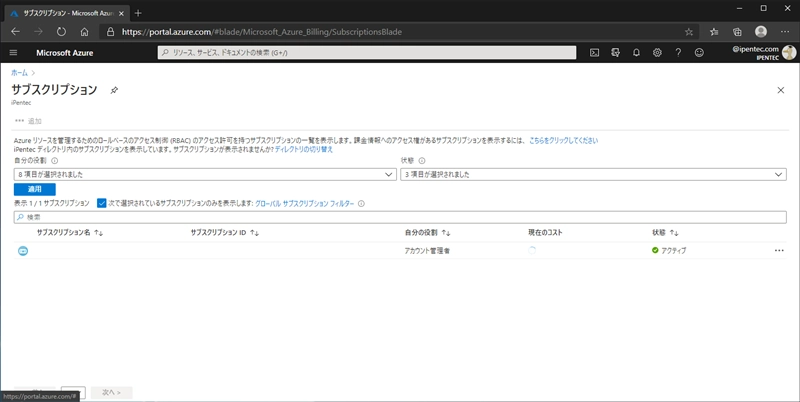Viewport: 800px width, 402px height.
Task: Open a new browser tab
Action: click(x=138, y=13)
